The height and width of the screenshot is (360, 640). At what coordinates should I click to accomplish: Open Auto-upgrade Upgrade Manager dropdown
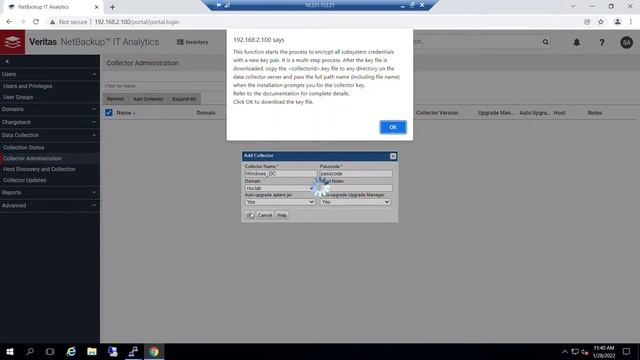coord(355,202)
